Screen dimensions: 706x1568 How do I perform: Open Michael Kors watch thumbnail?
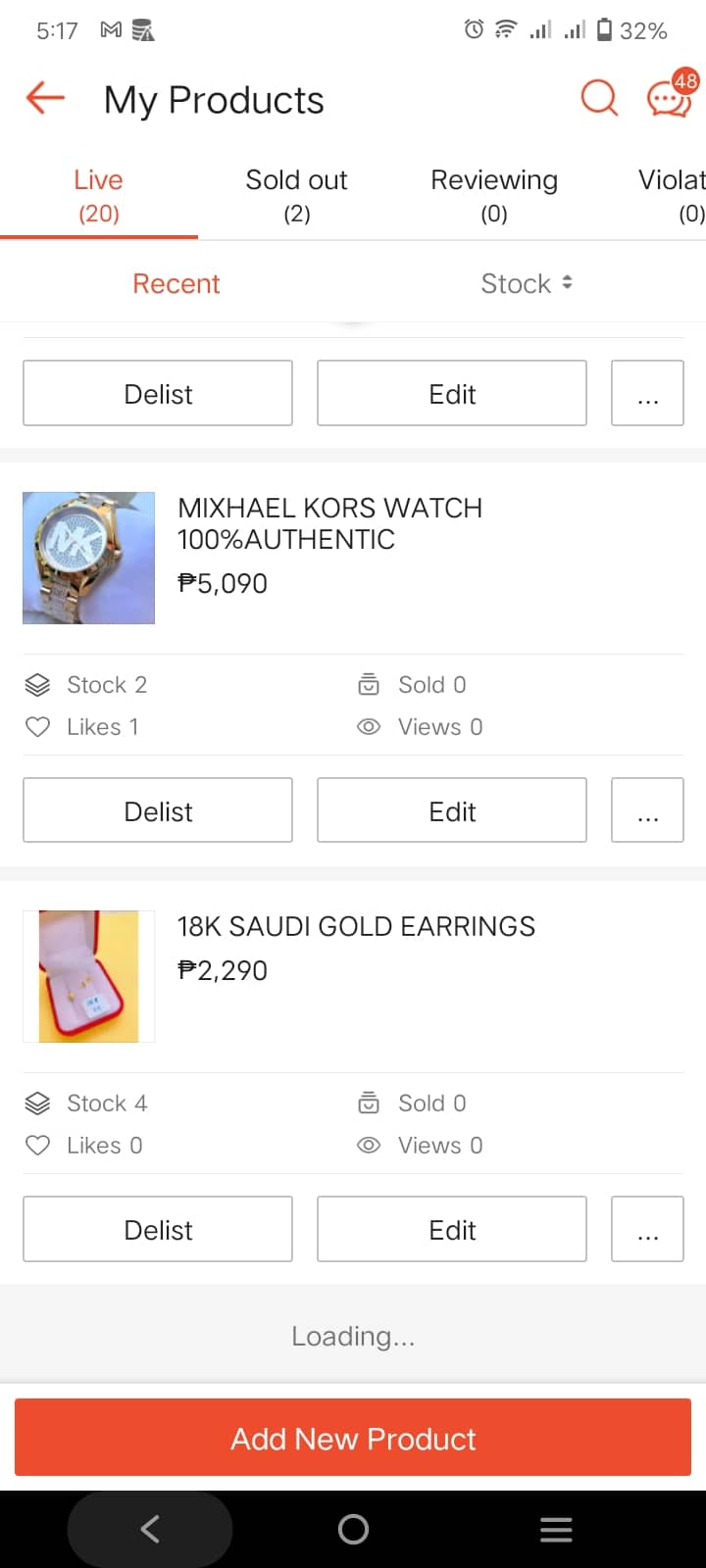(x=88, y=558)
